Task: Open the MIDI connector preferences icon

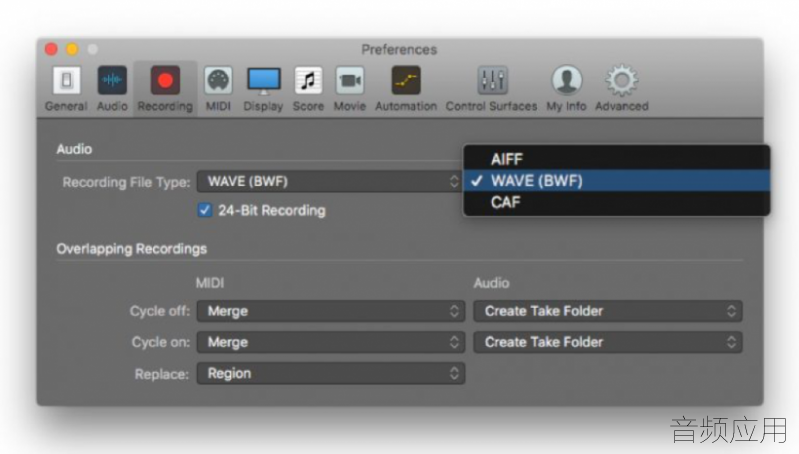Action: [218, 81]
